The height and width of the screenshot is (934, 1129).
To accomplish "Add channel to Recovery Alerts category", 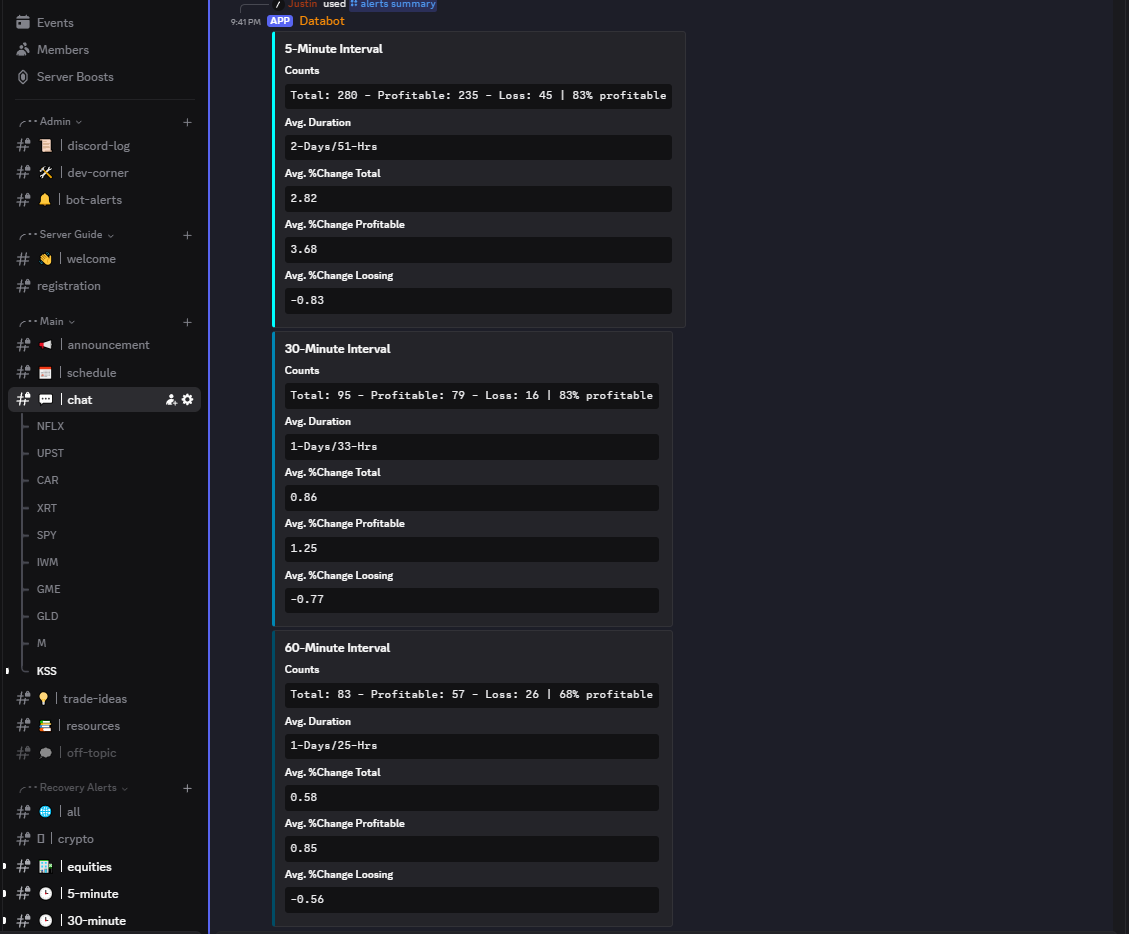I will point(187,788).
